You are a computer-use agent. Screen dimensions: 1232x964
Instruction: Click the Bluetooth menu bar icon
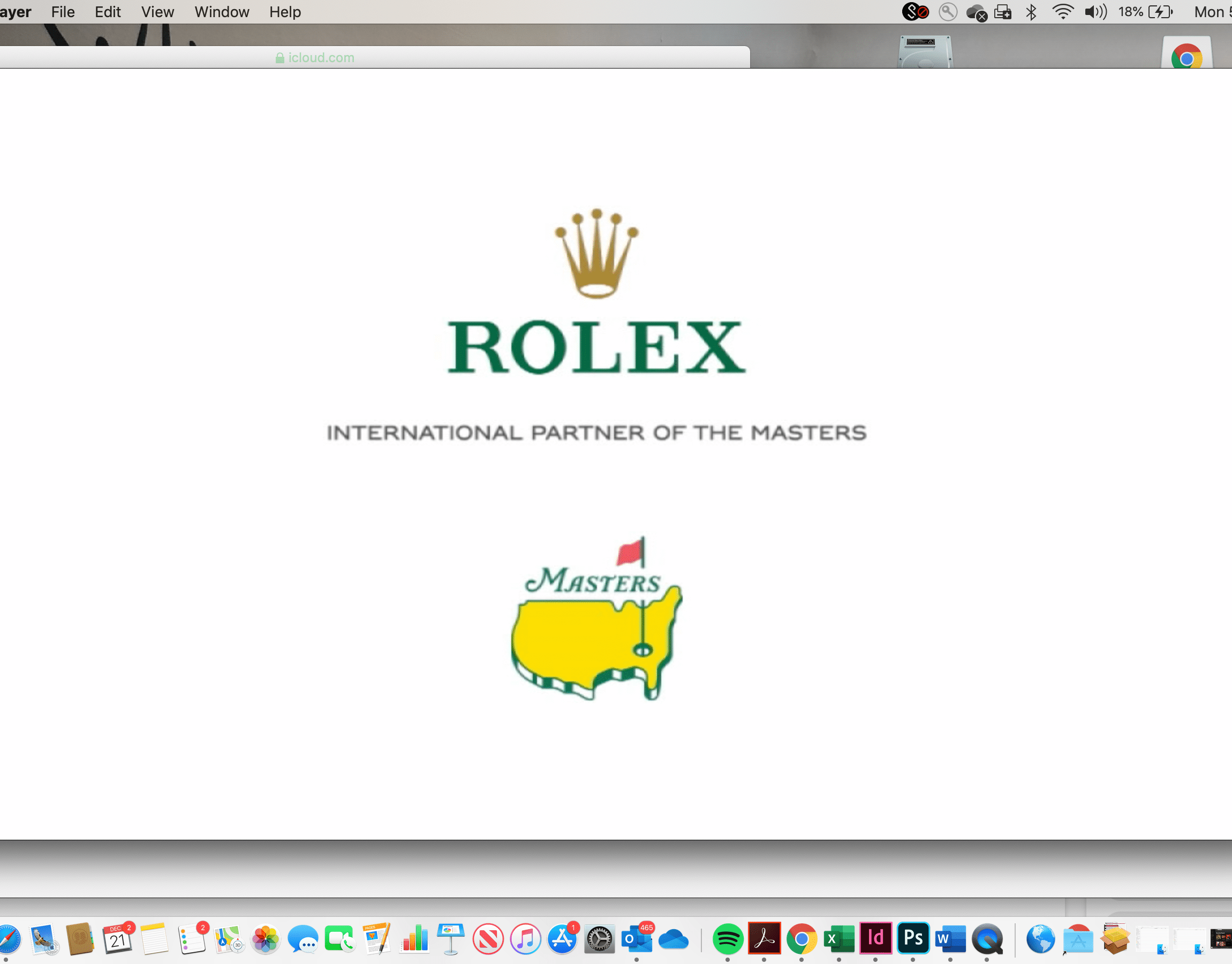[1031, 12]
